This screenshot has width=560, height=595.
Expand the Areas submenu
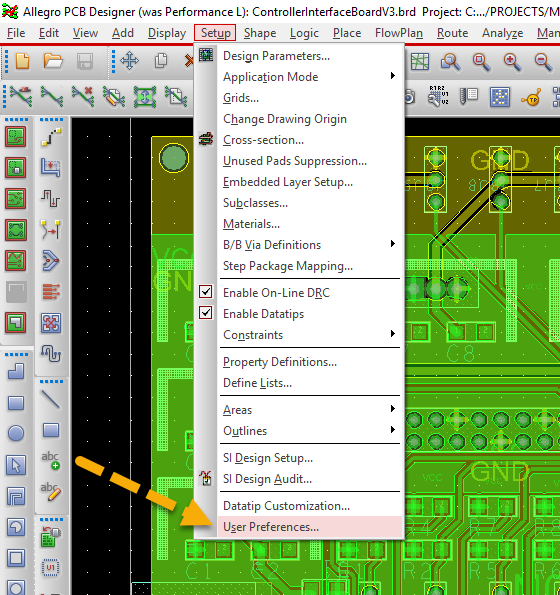pyautogui.click(x=309, y=410)
